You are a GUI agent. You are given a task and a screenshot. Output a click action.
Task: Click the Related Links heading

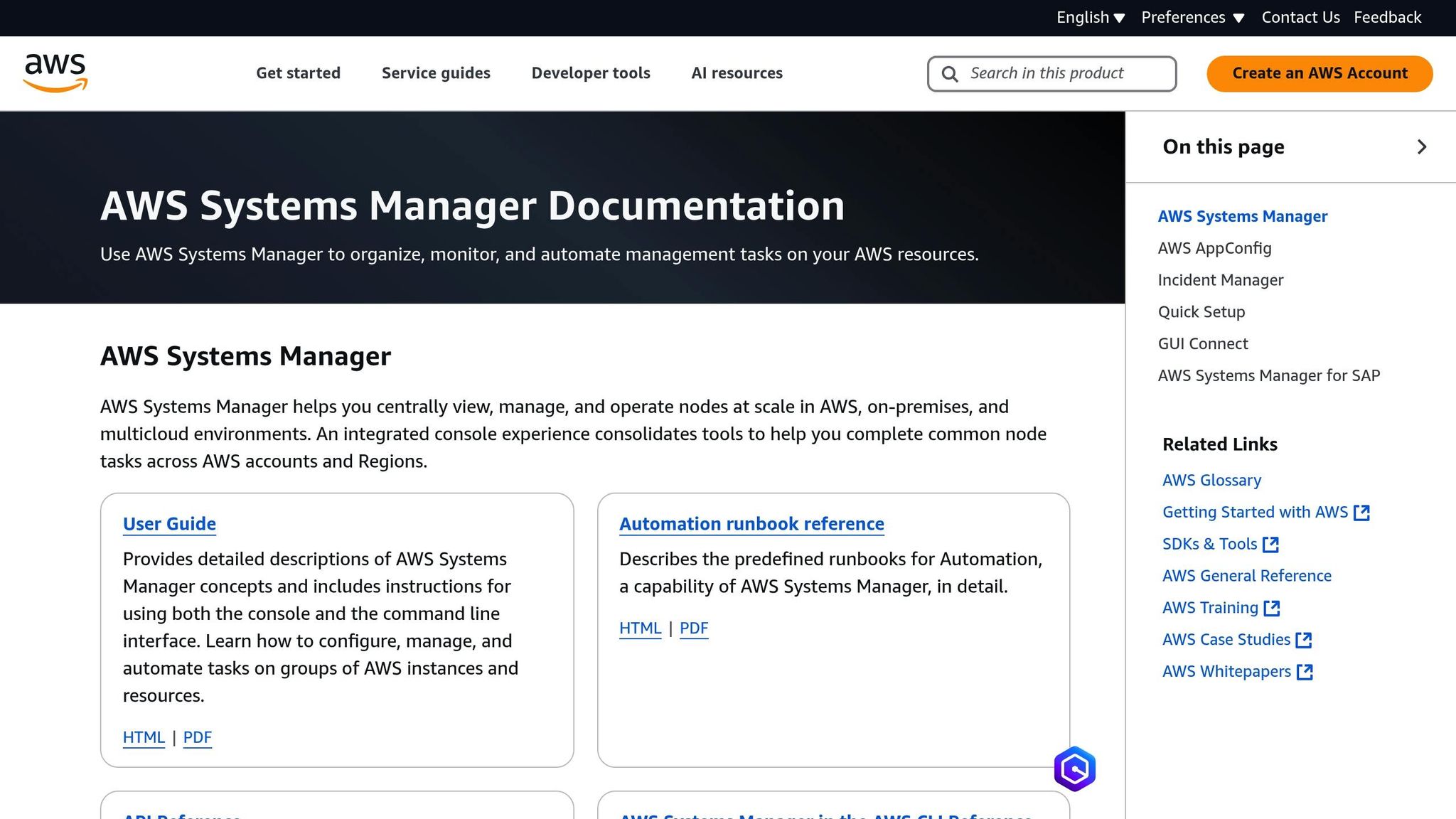tap(1219, 444)
